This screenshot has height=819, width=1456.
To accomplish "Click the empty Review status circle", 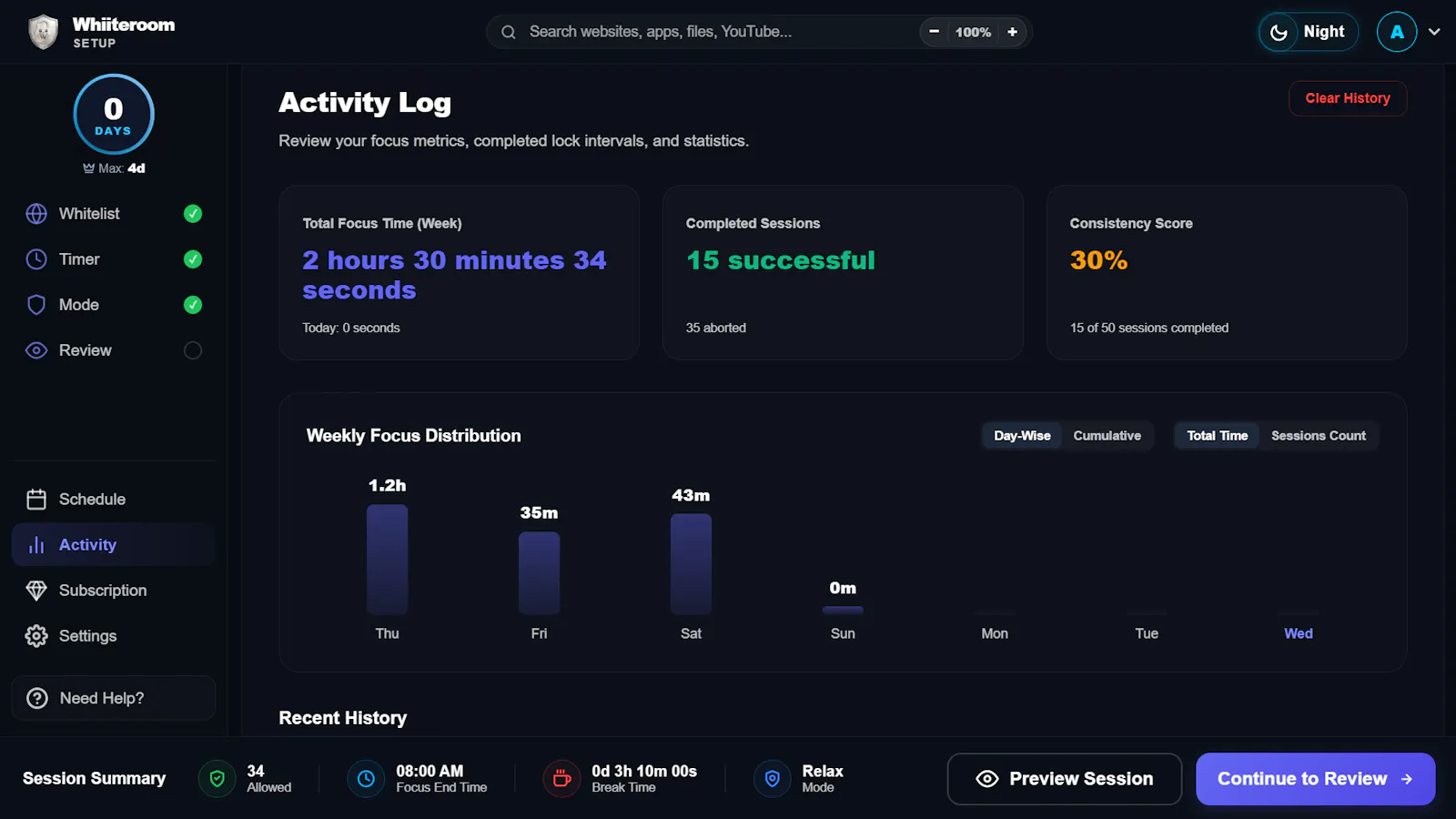I will pos(193,350).
